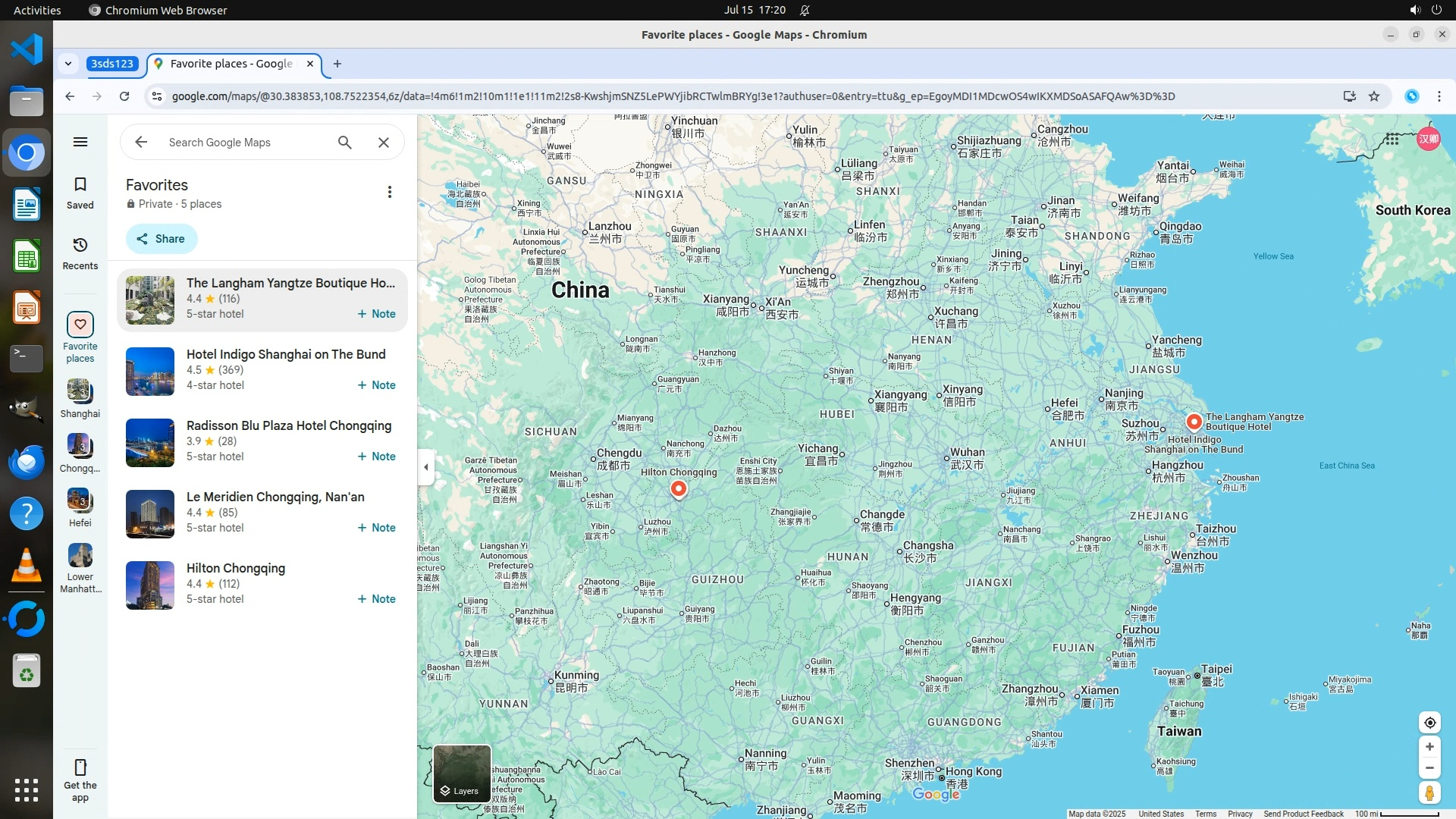Image resolution: width=1456 pixels, height=819 pixels.
Task: Toggle the Layers map view
Action: (x=462, y=773)
